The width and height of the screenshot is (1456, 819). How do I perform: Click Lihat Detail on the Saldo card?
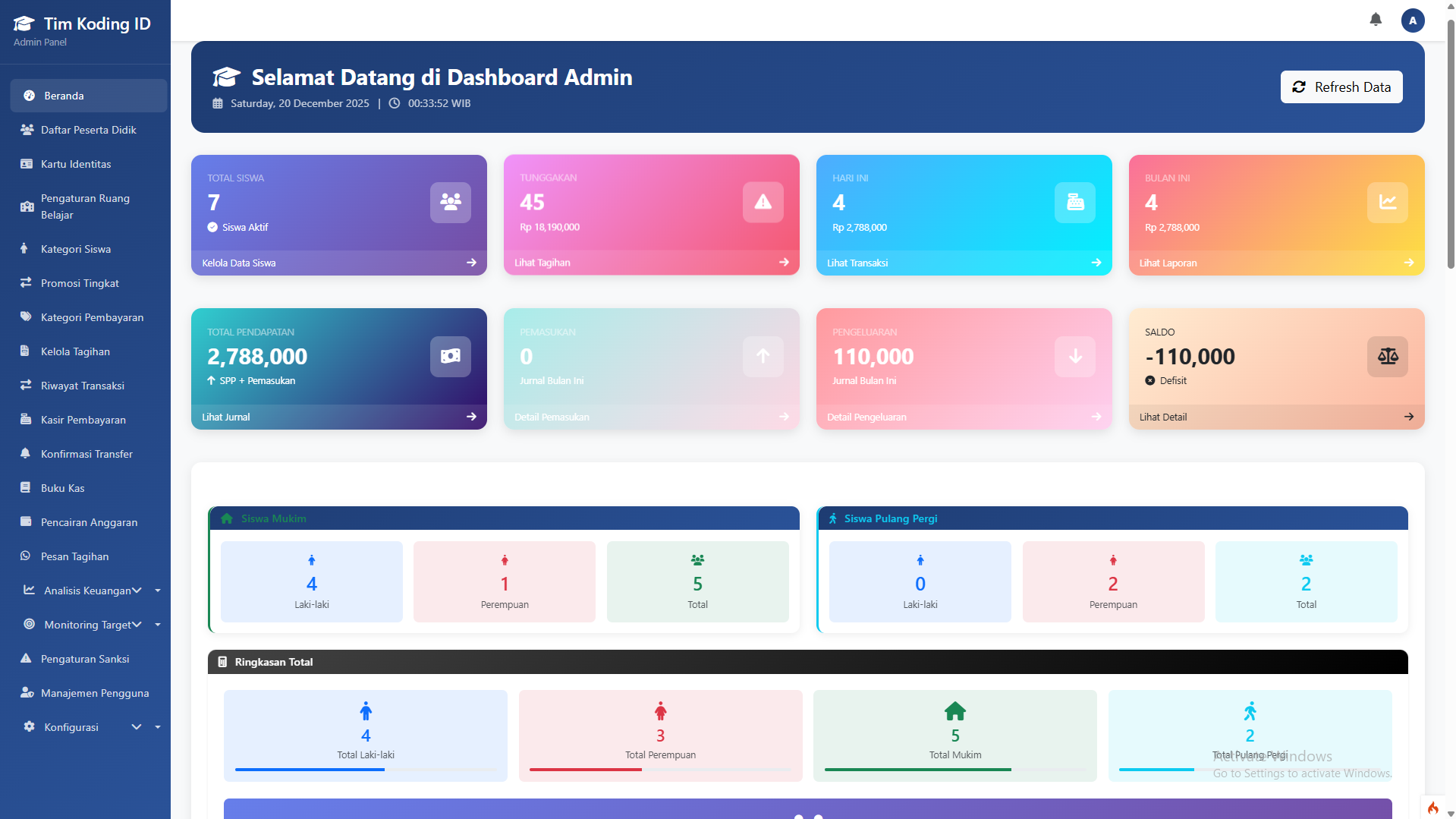pos(1162,416)
